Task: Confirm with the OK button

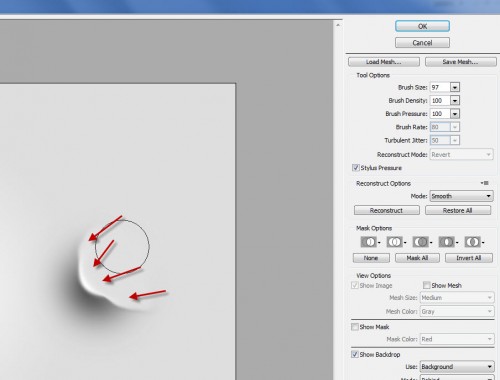Action: [x=422, y=26]
